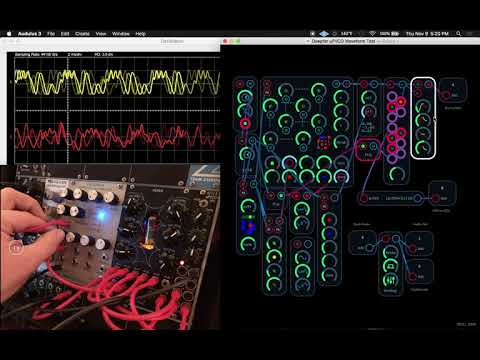Toggle the glowing red ring button with green center
The height and width of the screenshot is (360, 480).
[x=245, y=124]
